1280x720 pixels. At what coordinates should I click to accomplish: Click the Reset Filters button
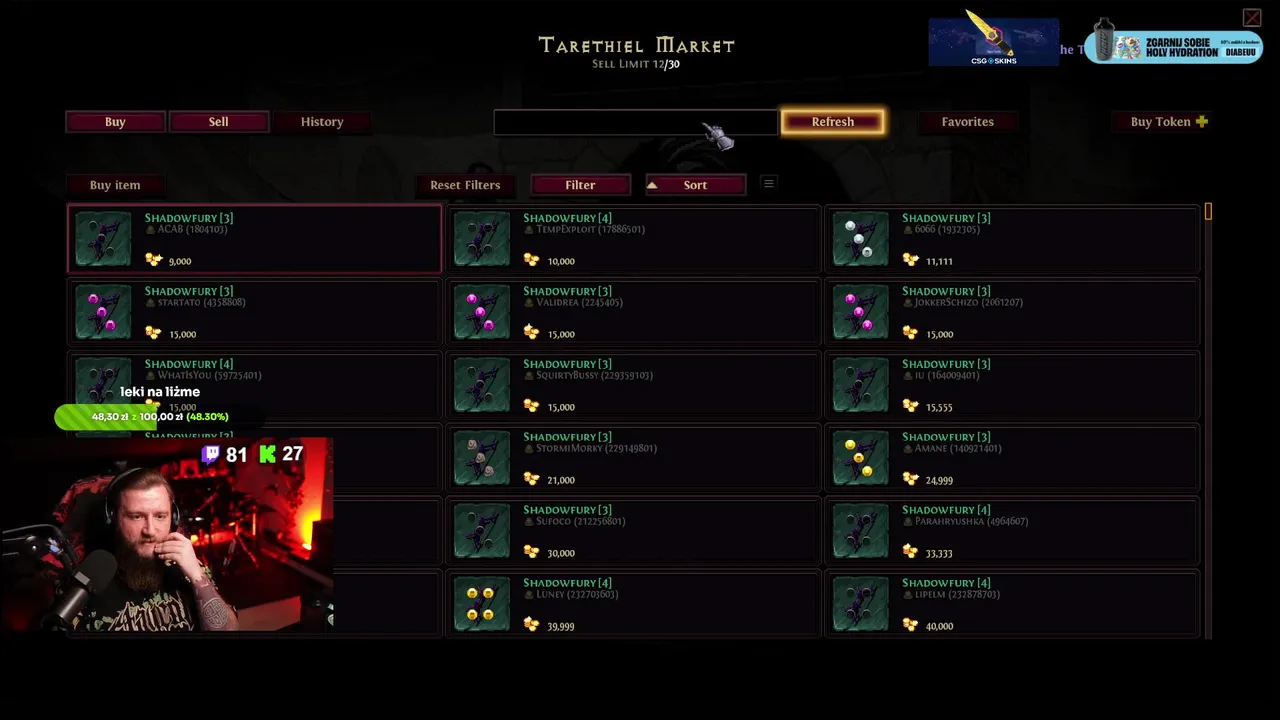(465, 185)
